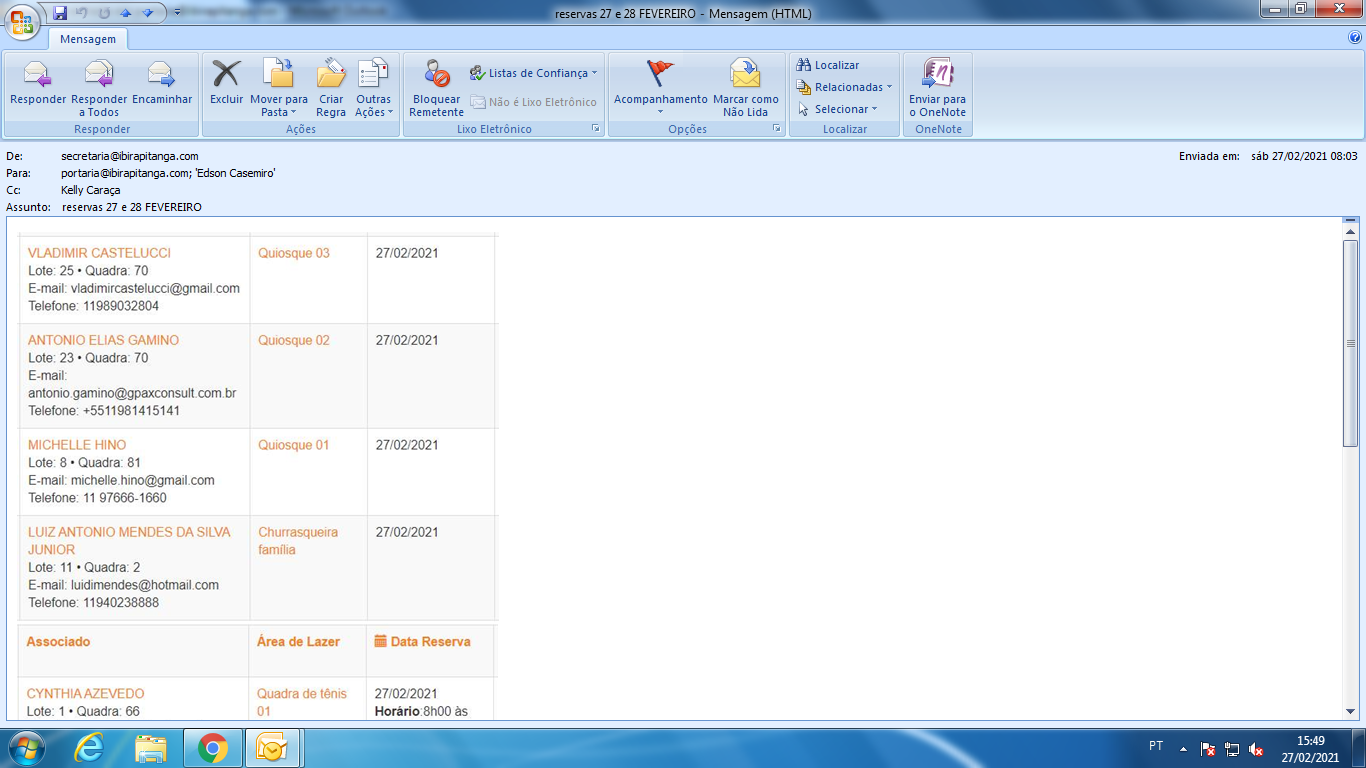Expand Outras Ações menu
Viewport: 1366px width, 768px height.
click(374, 106)
